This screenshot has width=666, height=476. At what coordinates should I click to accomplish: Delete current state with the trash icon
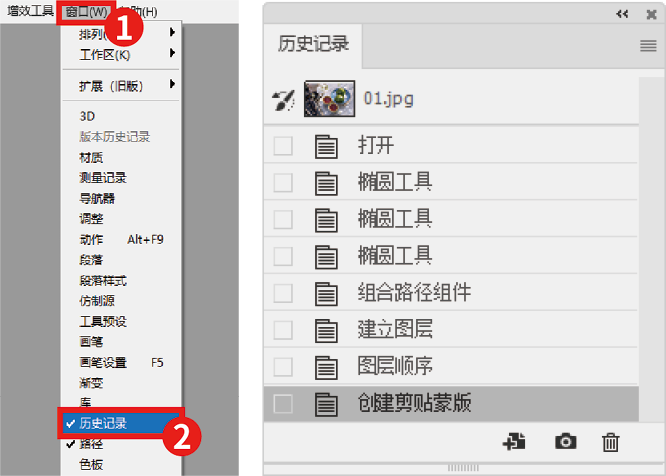click(610, 441)
